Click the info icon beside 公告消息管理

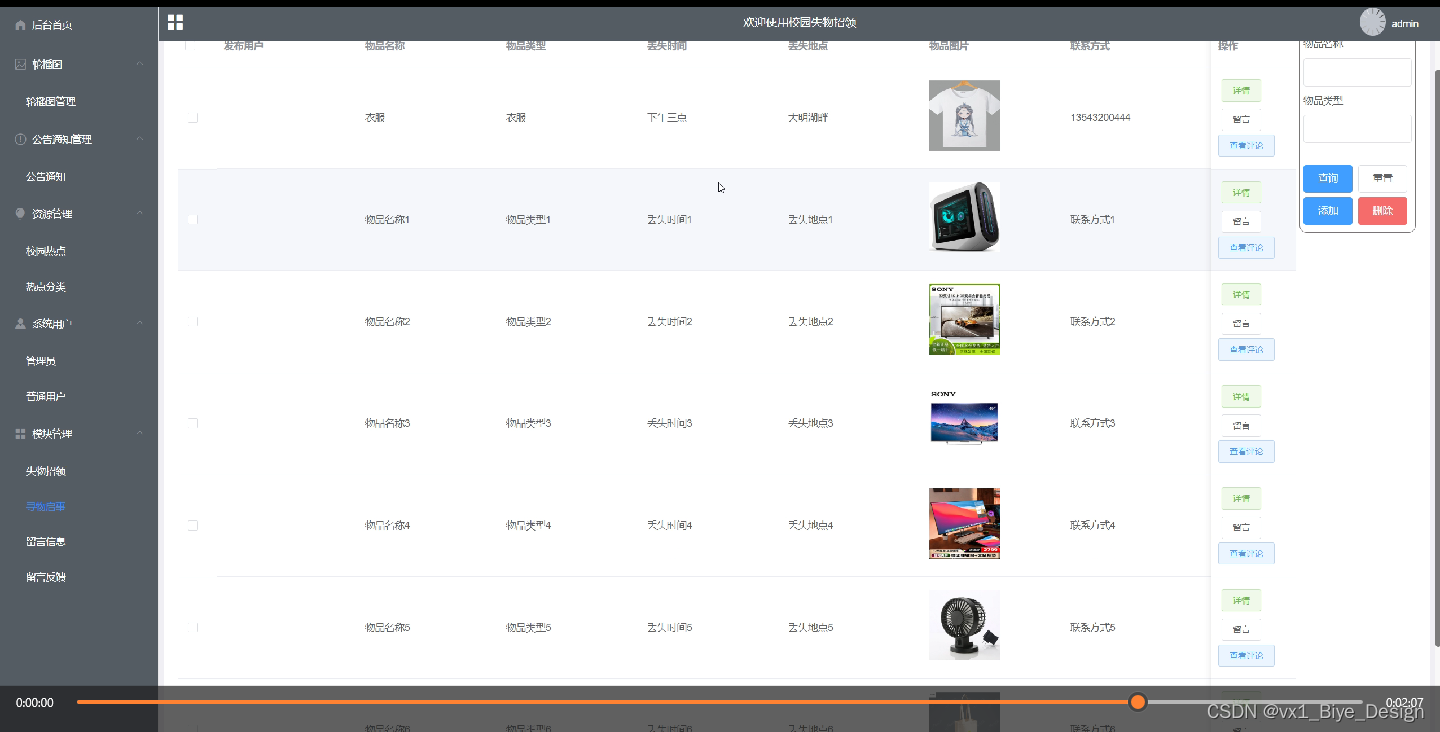21,139
